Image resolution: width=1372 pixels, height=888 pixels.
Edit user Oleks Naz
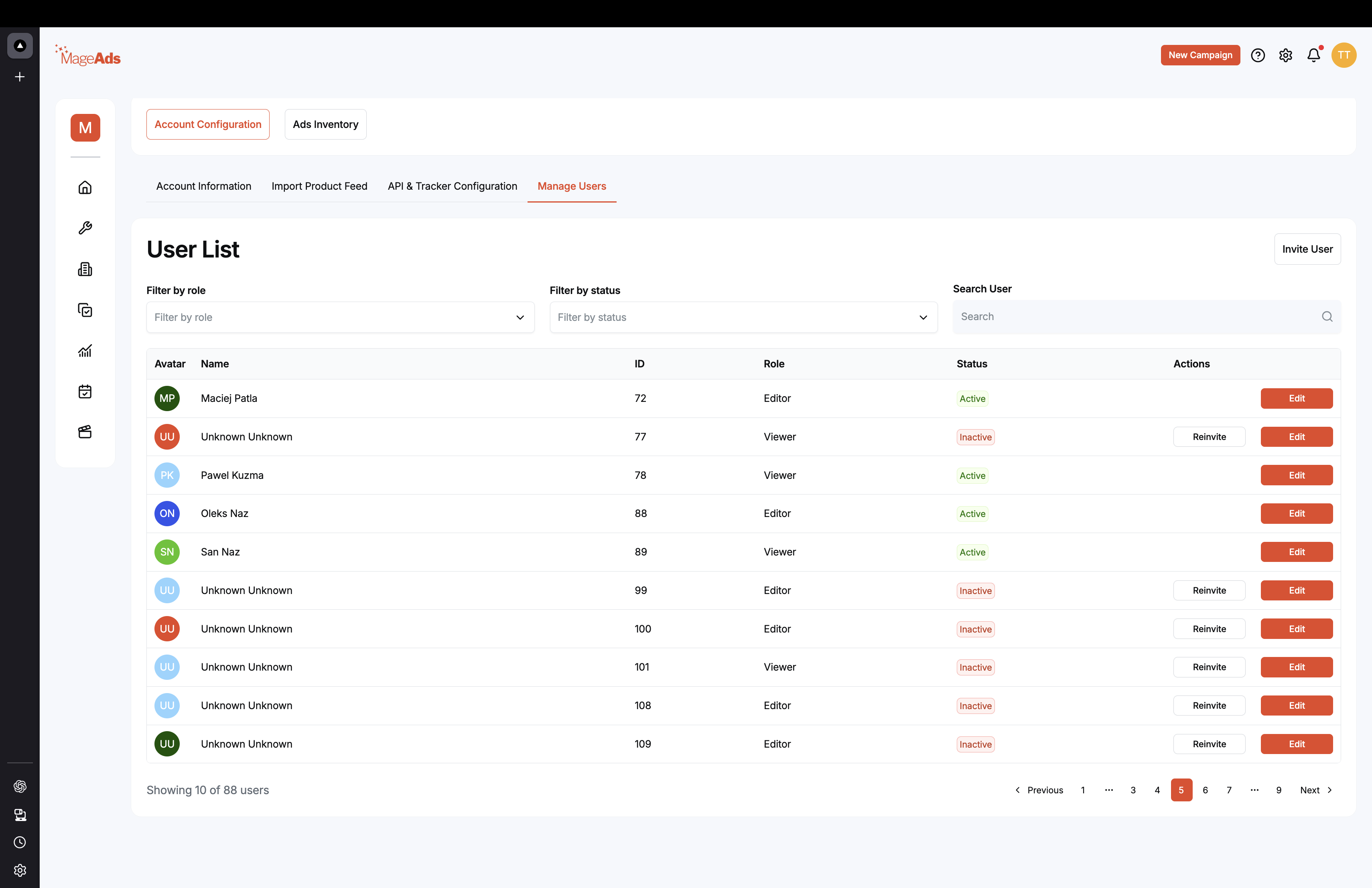1297,513
